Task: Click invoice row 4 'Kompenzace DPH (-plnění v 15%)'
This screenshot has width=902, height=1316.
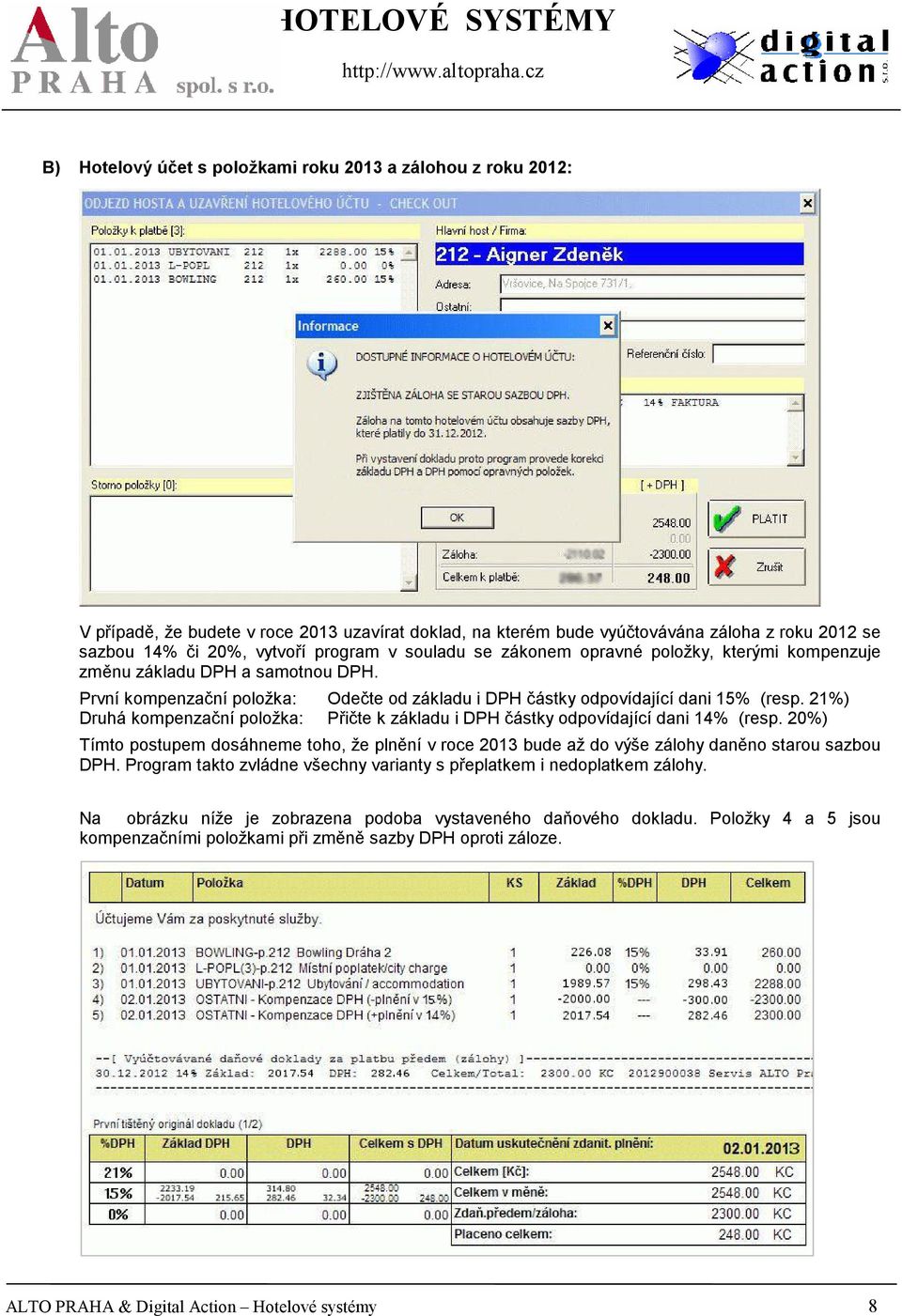Action: [446, 999]
